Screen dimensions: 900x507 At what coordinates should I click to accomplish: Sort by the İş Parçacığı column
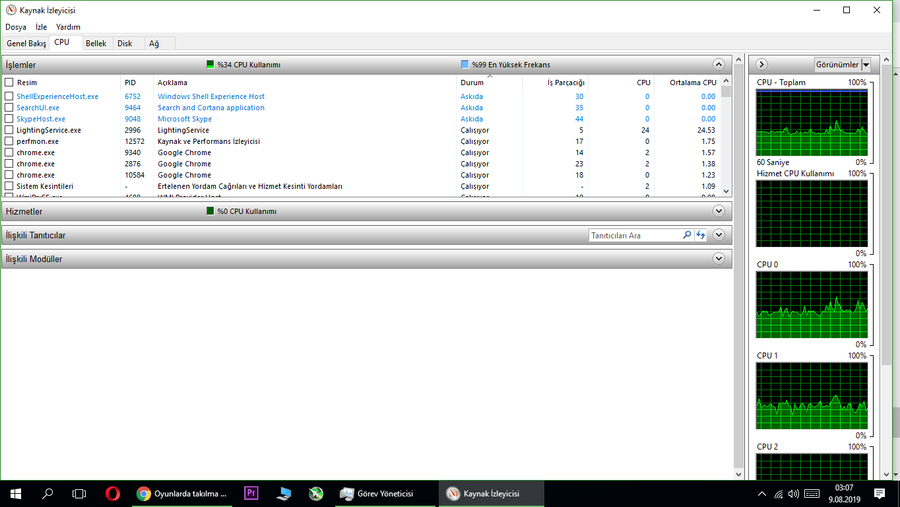(555, 83)
